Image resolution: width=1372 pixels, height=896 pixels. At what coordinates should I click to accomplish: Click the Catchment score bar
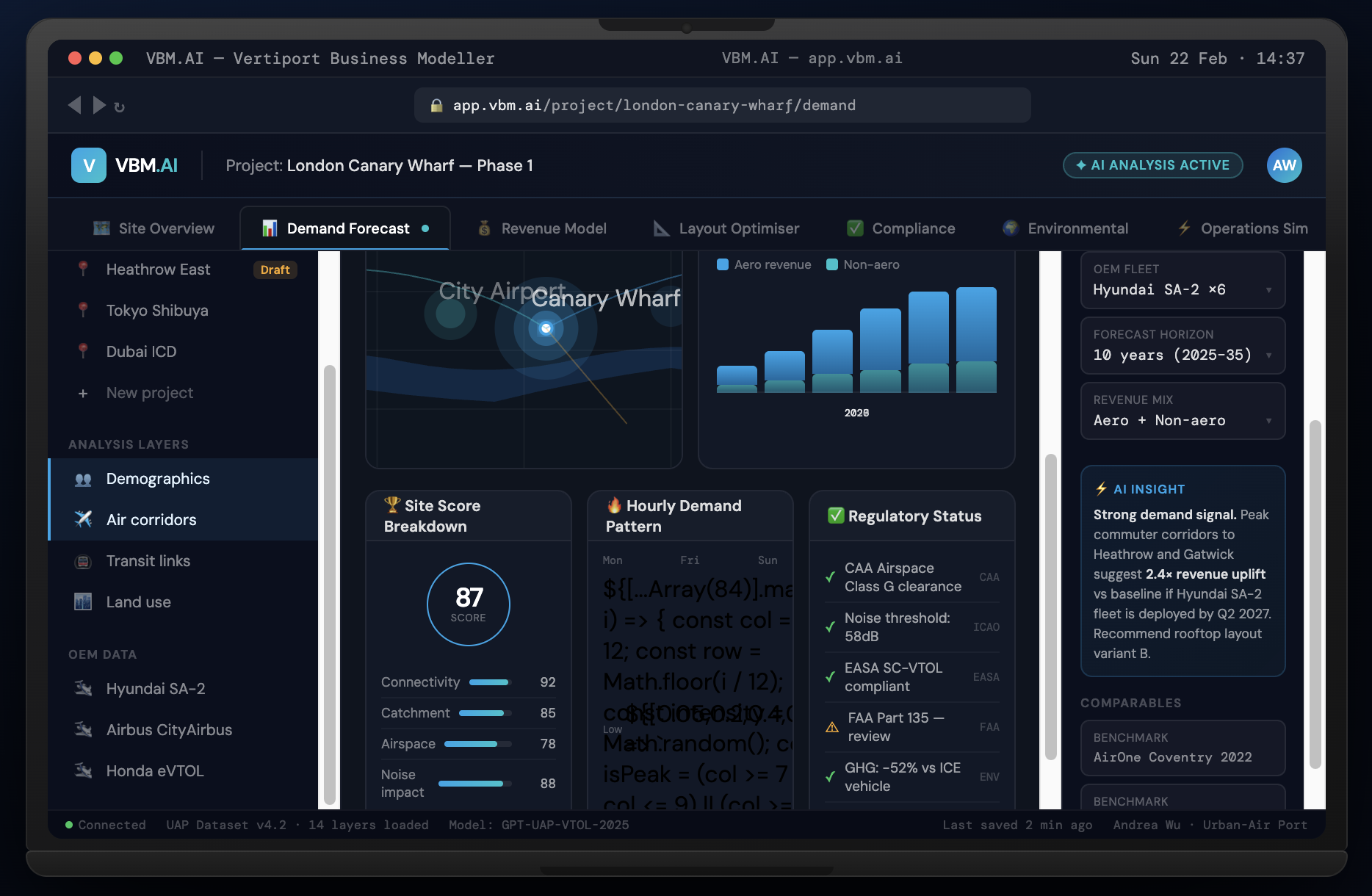click(x=485, y=713)
